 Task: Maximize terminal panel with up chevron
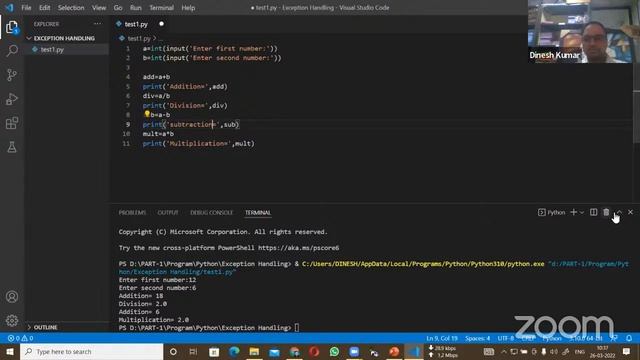click(x=619, y=212)
